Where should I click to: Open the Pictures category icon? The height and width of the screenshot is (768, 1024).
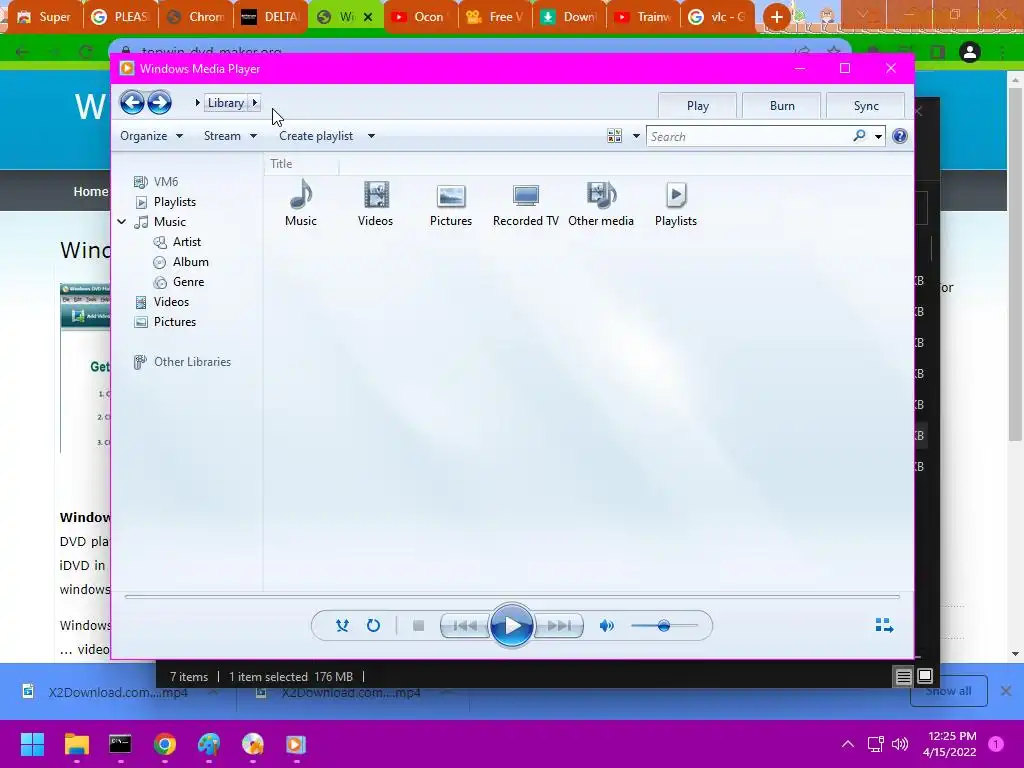(451, 204)
